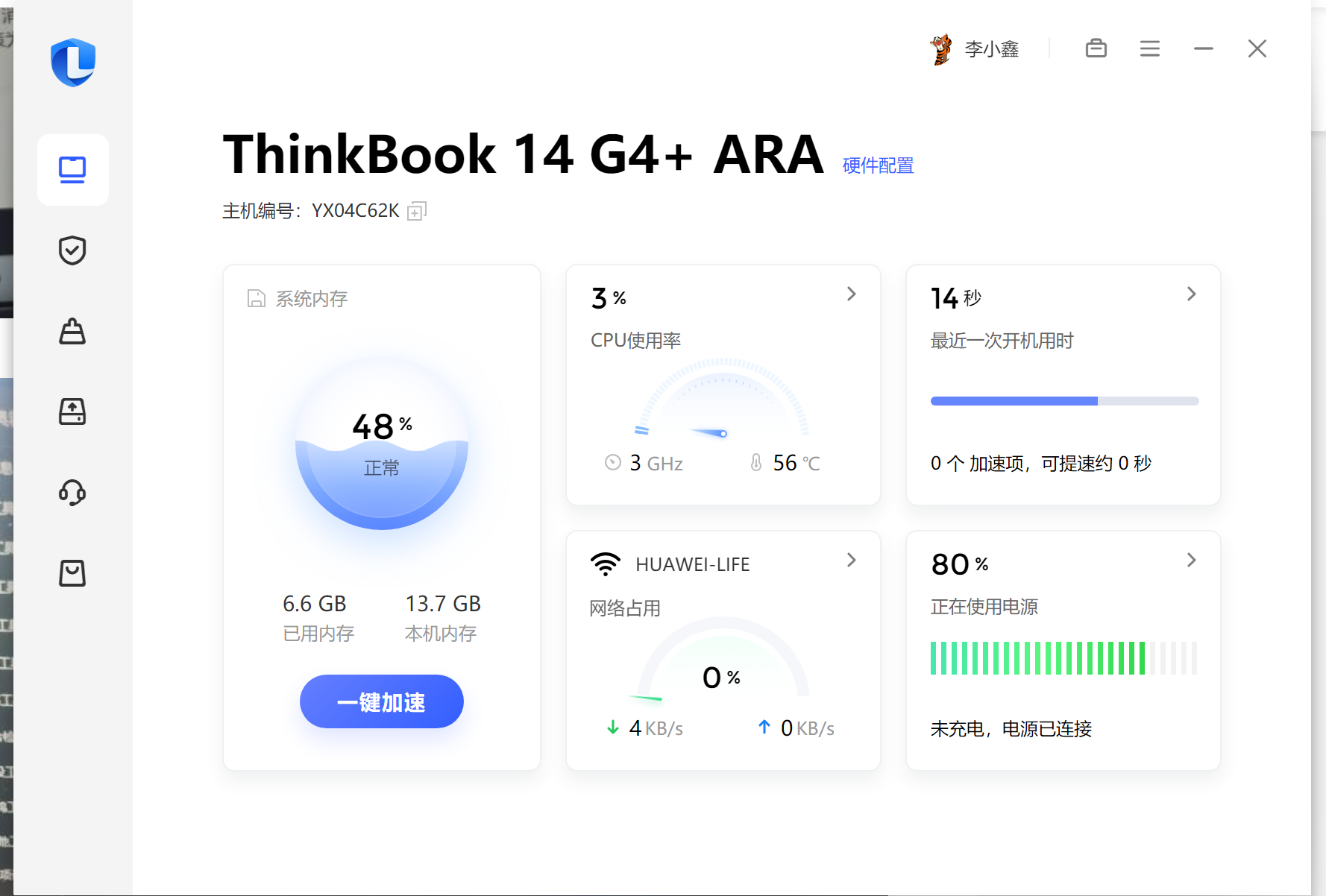The width and height of the screenshot is (1326, 896).
Task: Click the Lenovo shield logo
Action: (x=73, y=63)
